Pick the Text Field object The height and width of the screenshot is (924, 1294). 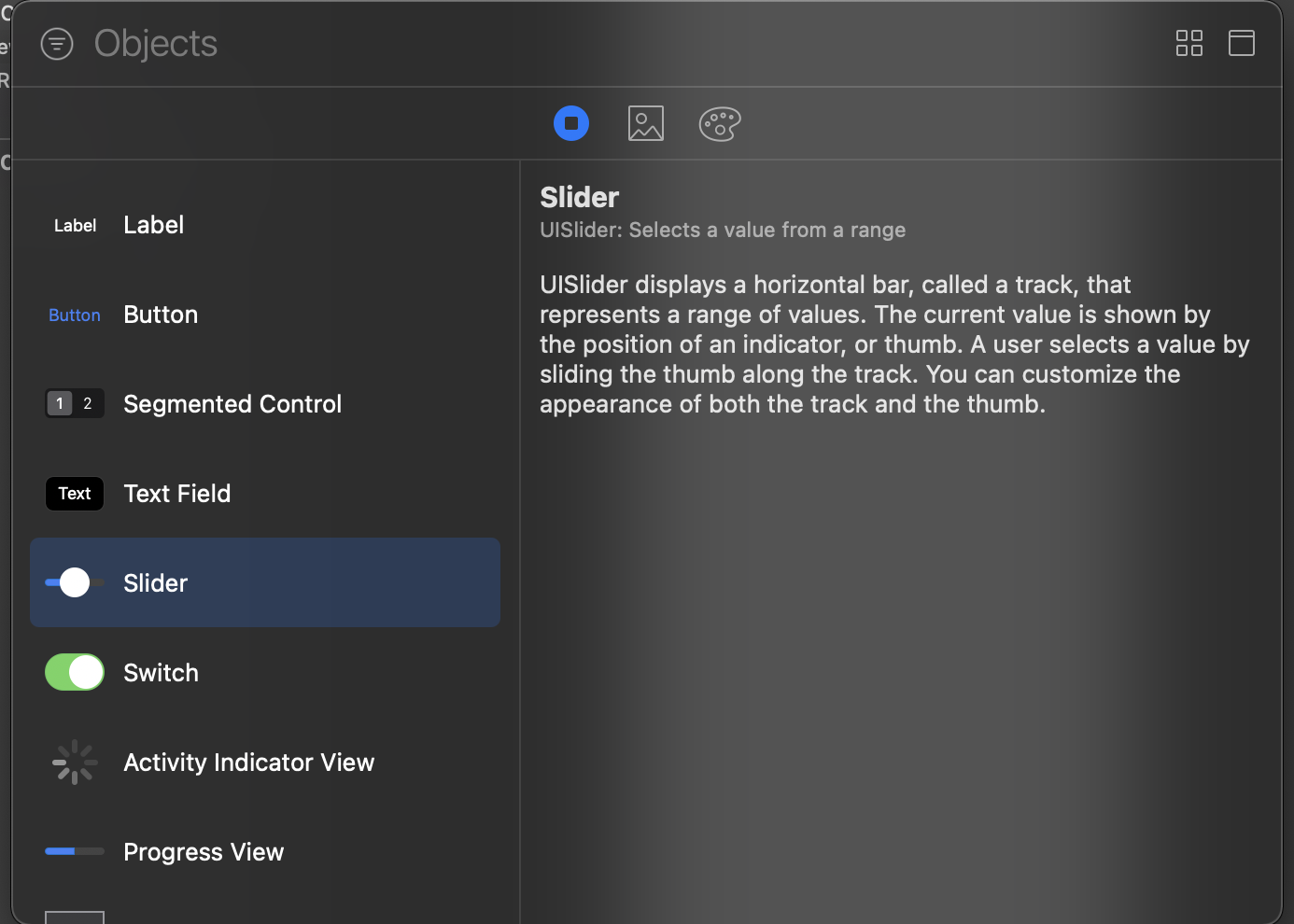(265, 494)
